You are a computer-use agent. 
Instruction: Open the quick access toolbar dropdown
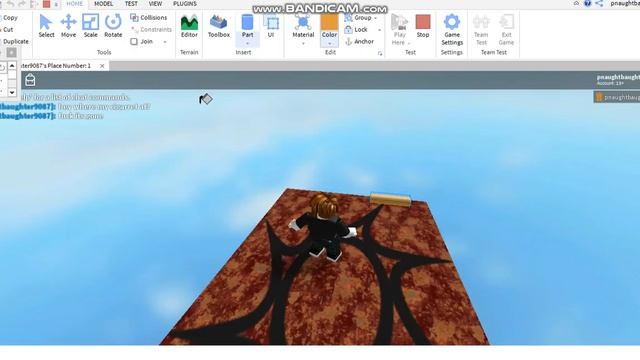56,4
